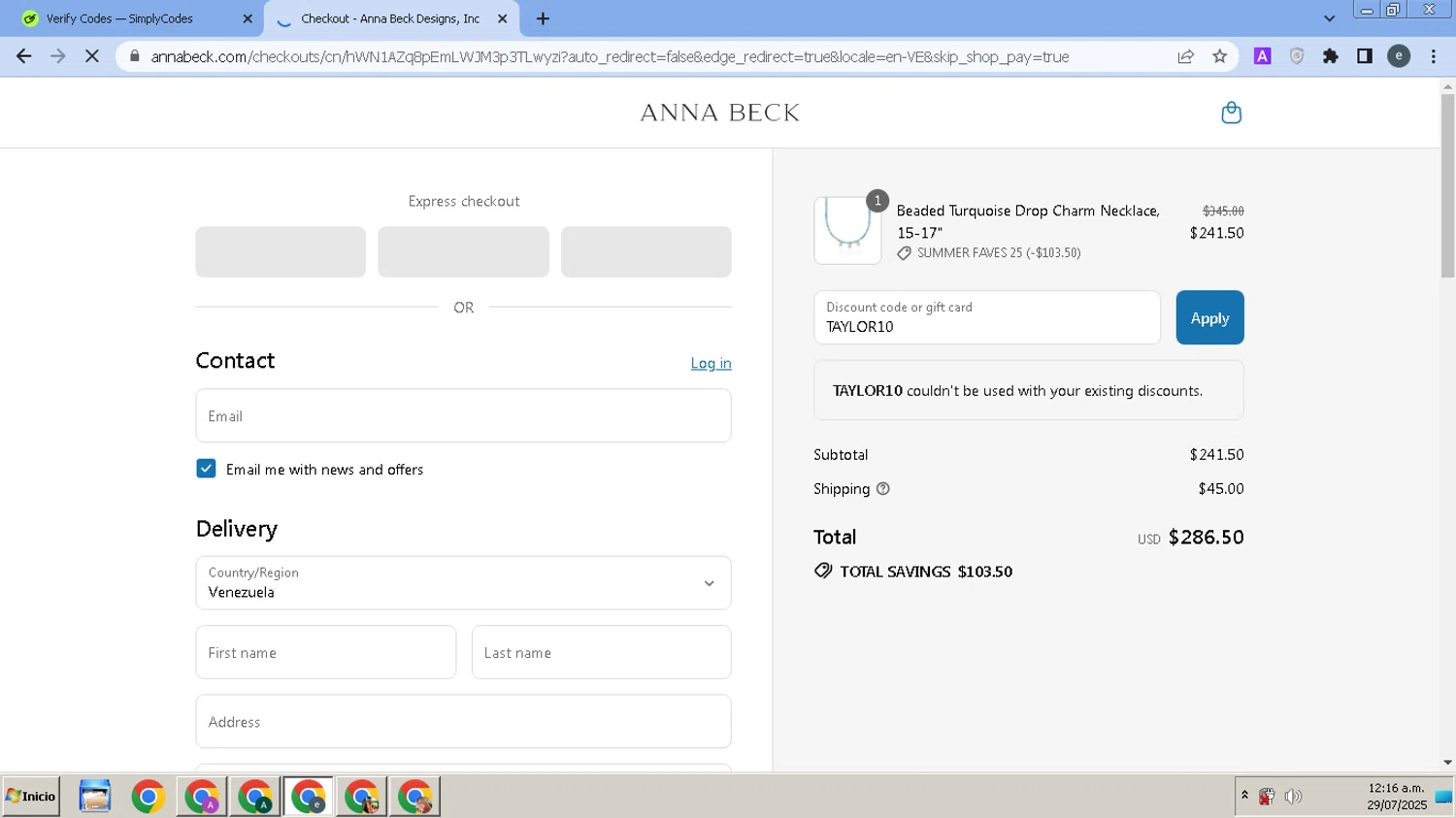The width and height of the screenshot is (1456, 818).
Task: Open the shopping bag cart icon
Action: click(1231, 113)
